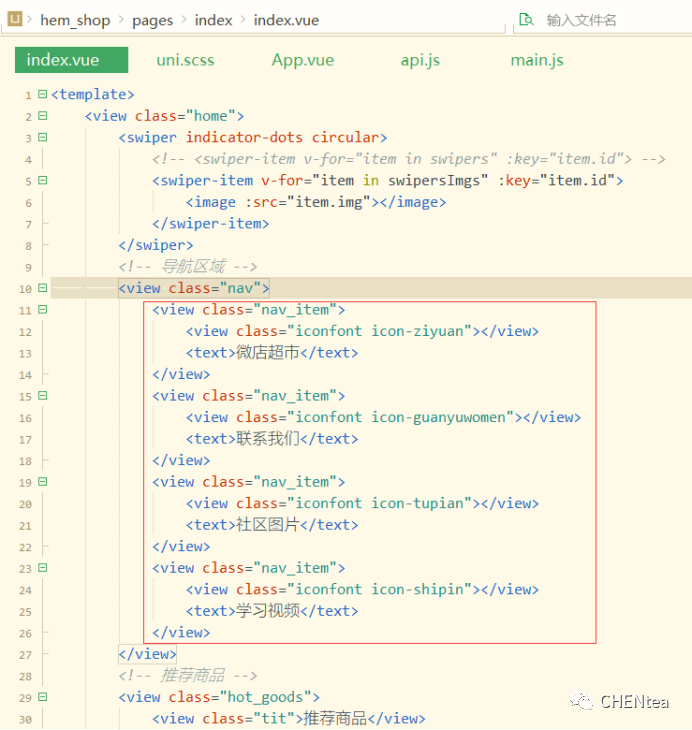The width and height of the screenshot is (692, 730).
Task: Select the pages folder in the breadcrumb
Action: coord(152,20)
